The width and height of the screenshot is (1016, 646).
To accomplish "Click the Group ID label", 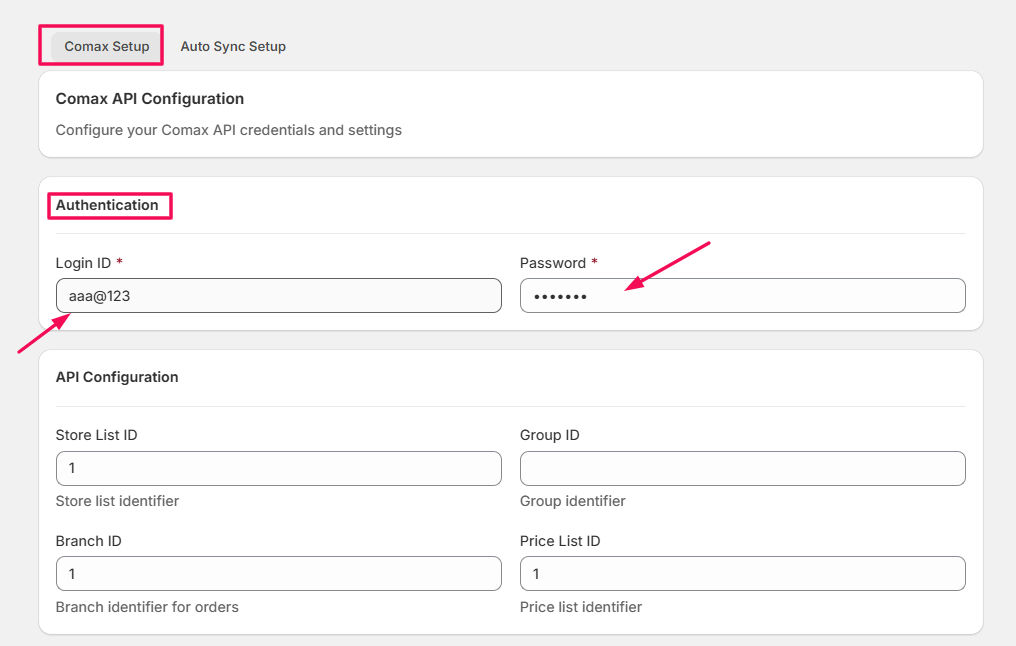I will 549,435.
